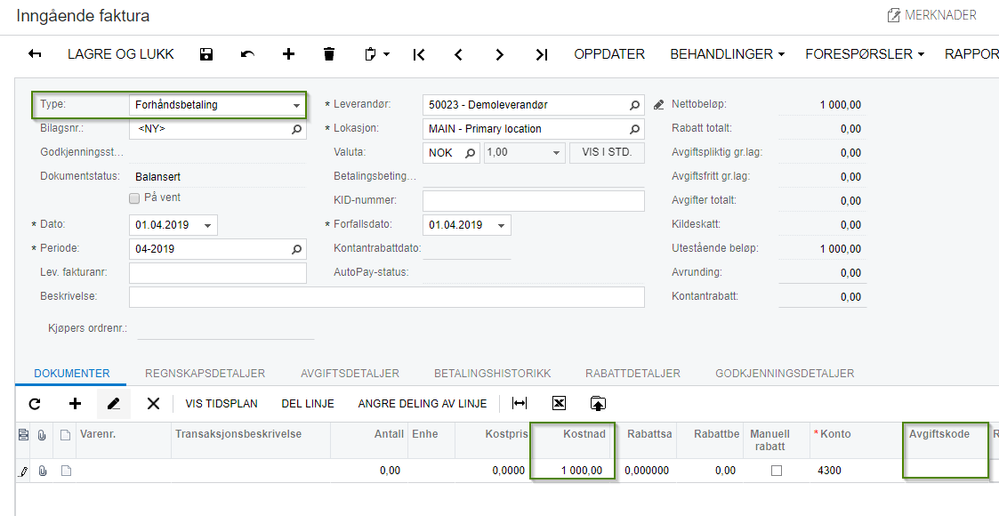Go to the first record icon
This screenshot has width=999, height=516.
(x=419, y=55)
